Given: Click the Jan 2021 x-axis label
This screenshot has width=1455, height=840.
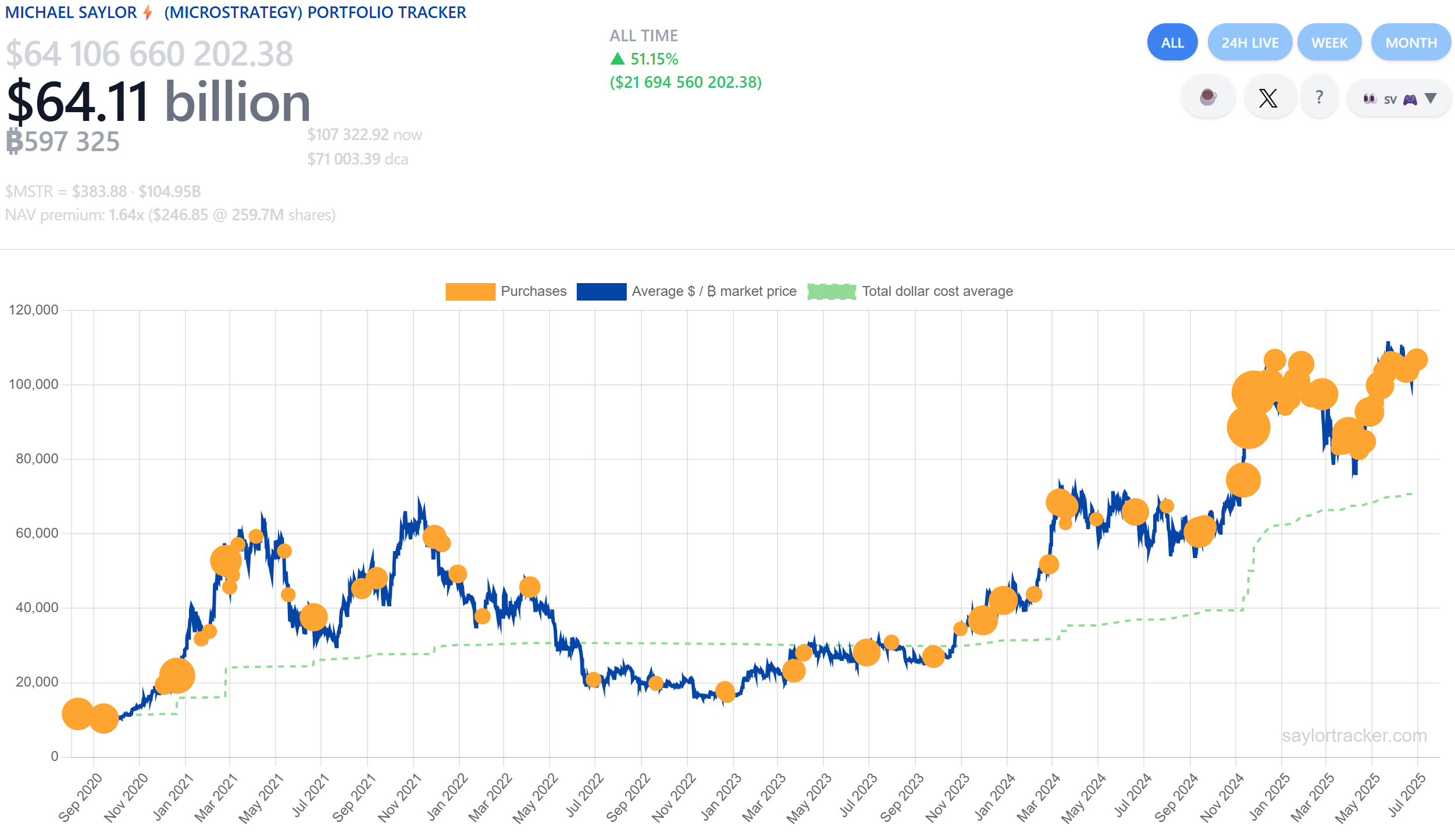Looking at the screenshot, I should pyautogui.click(x=172, y=797).
